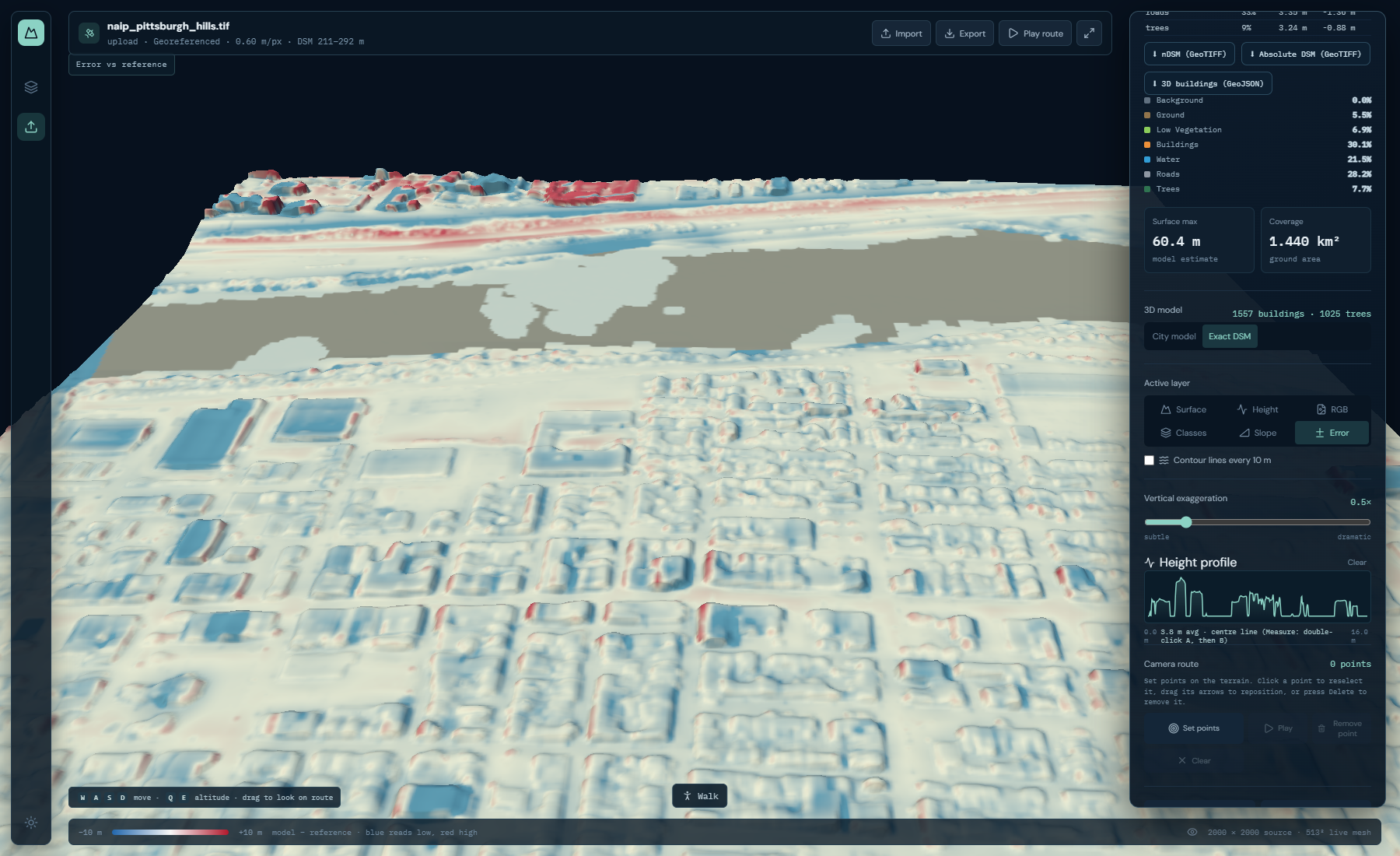
Task: Toggle the brightness theme icon
Action: 31,823
